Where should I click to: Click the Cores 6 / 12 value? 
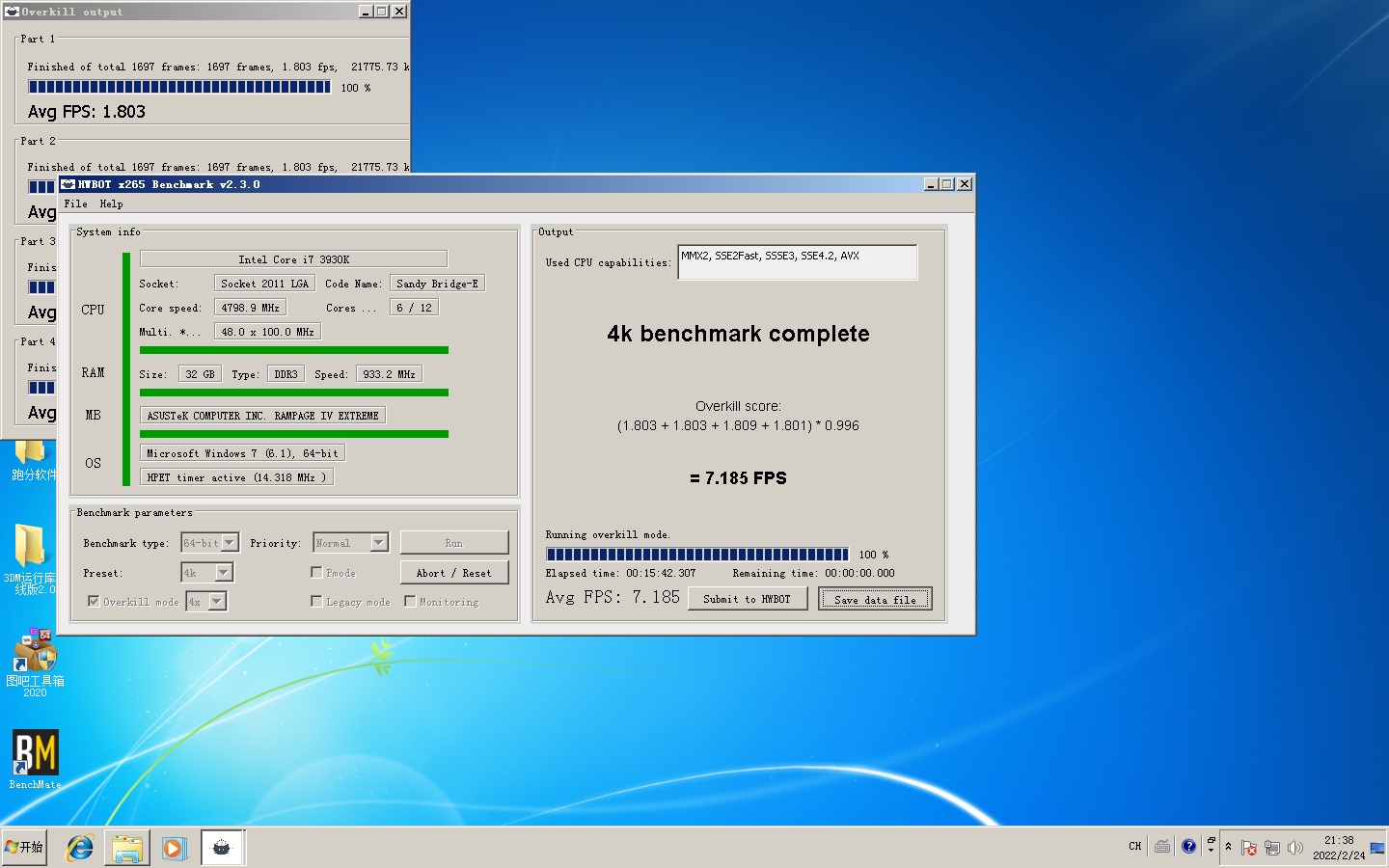[x=414, y=308]
